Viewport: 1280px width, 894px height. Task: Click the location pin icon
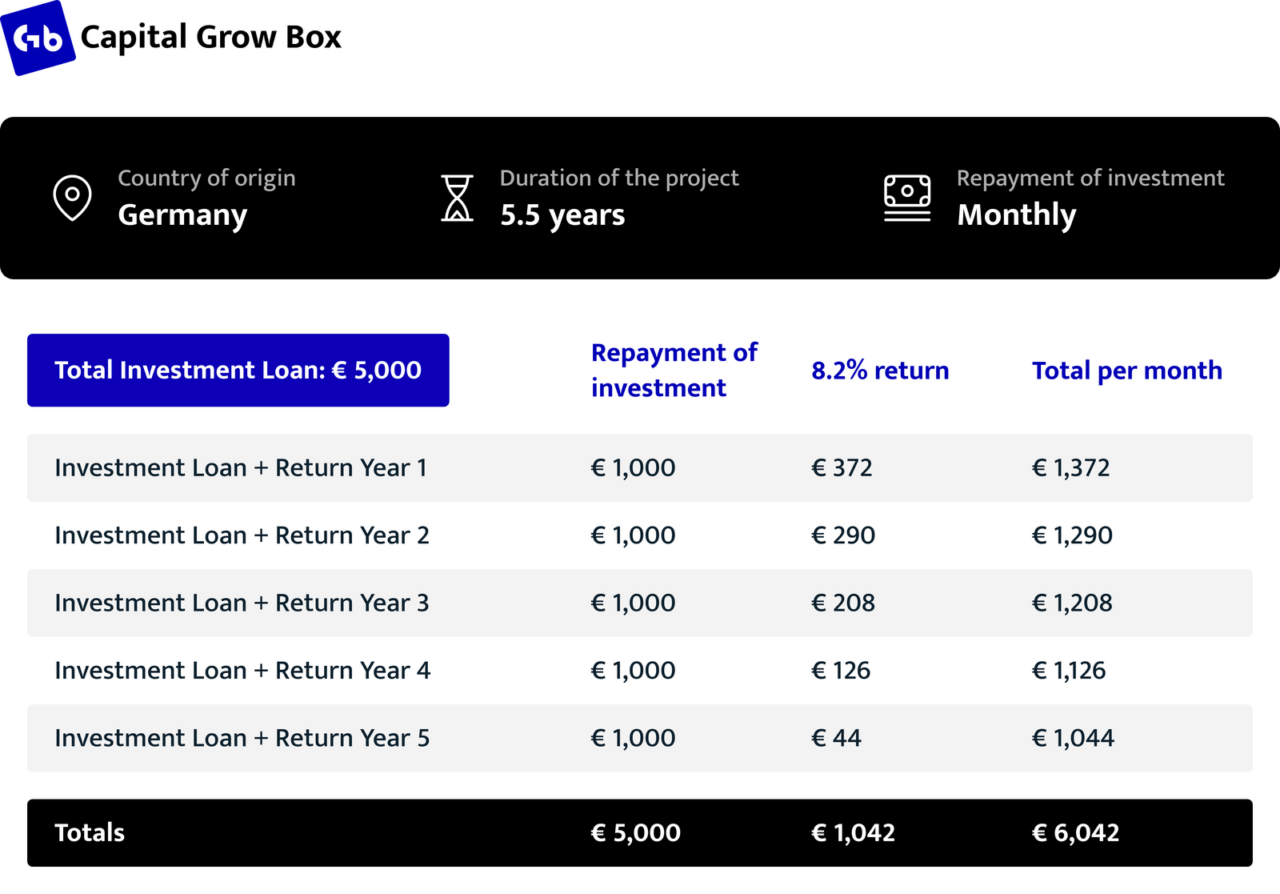click(x=72, y=198)
